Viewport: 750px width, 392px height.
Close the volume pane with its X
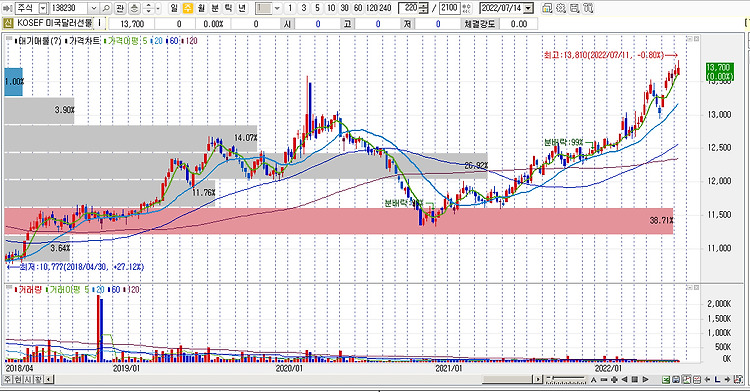tap(696, 288)
